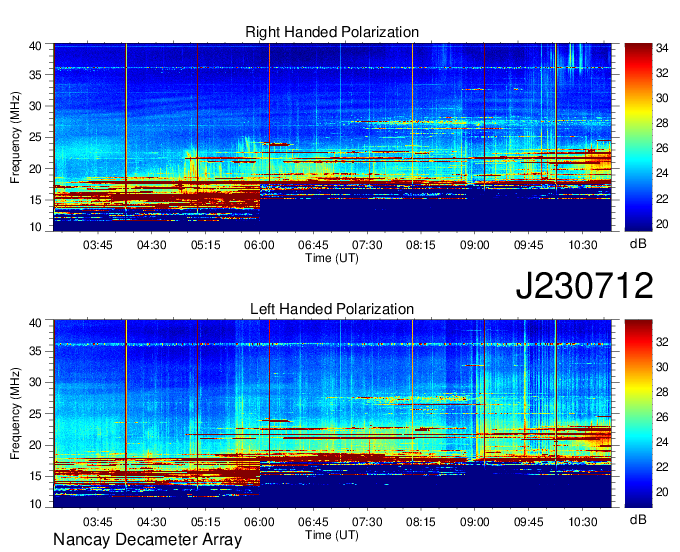Click the 25 MHz label on the Left Handed plot
The width and height of the screenshot is (680, 552).
pos(36,414)
